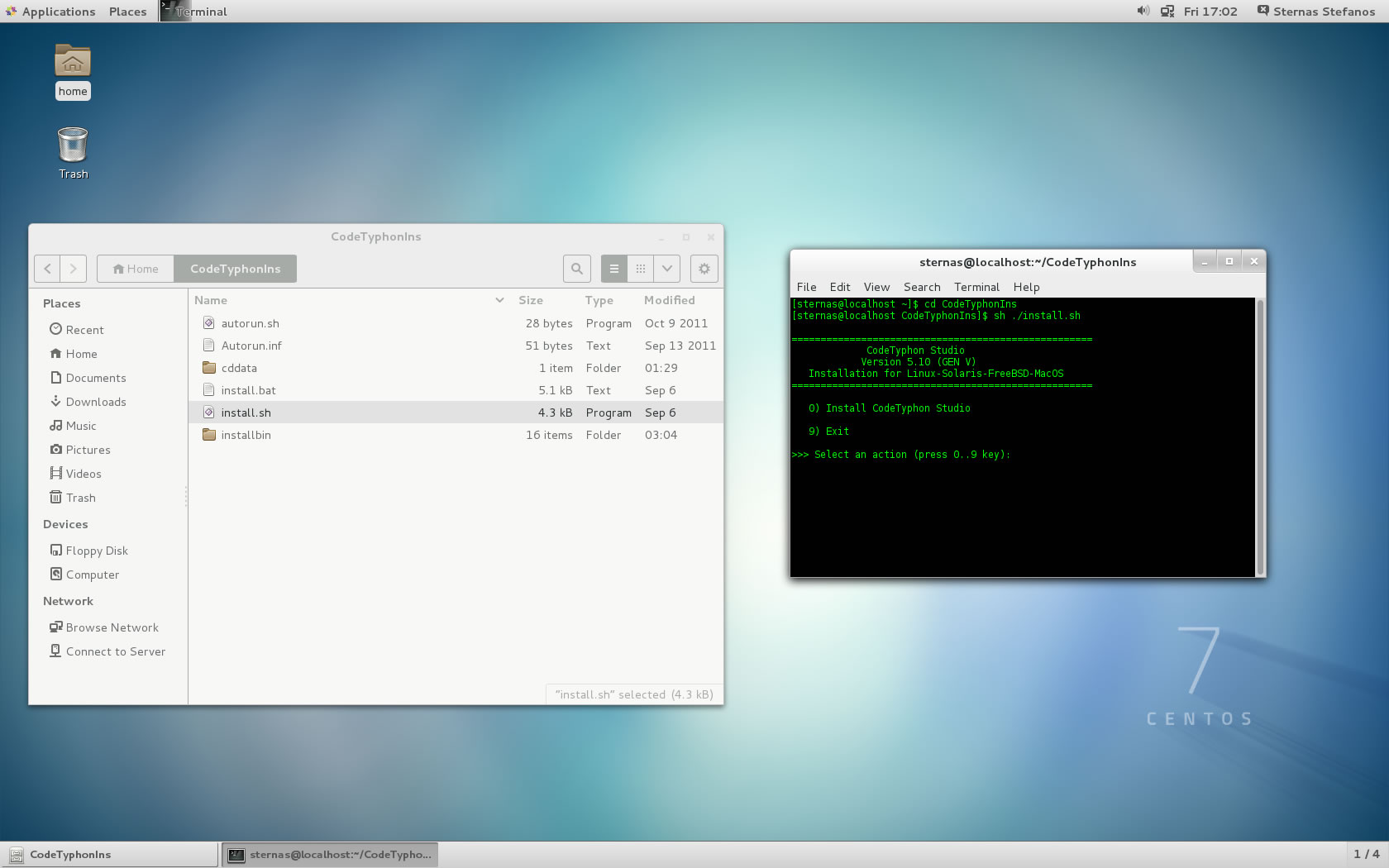Open Videos in the sidebar
1389x868 pixels.
[x=75, y=474]
